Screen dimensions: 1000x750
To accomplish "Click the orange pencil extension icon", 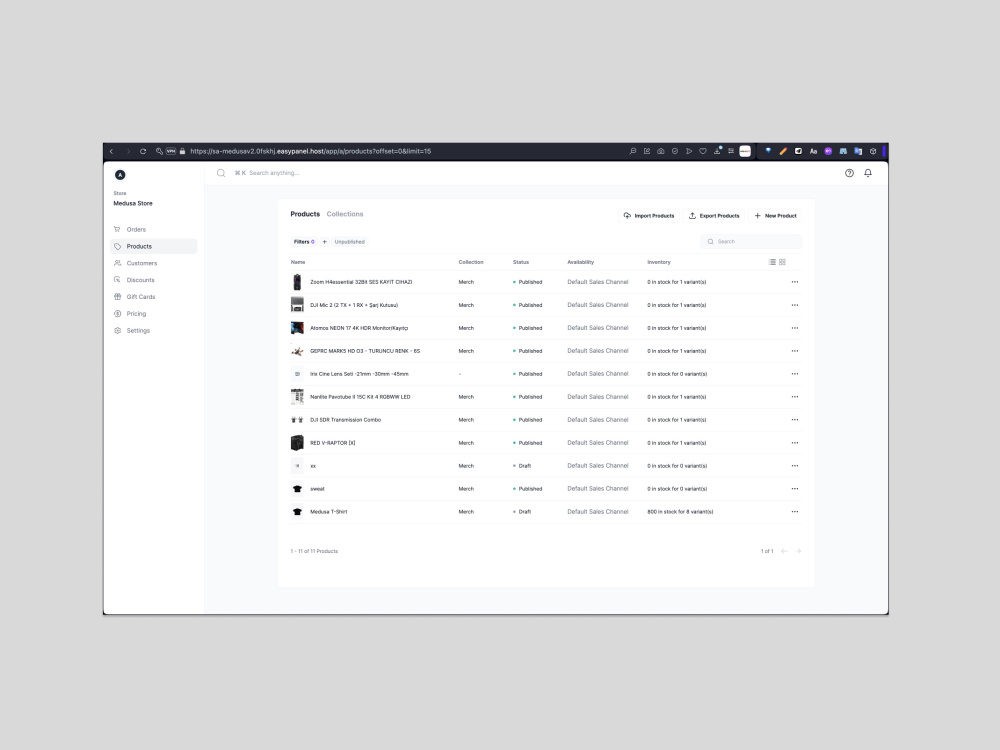I will (x=783, y=151).
